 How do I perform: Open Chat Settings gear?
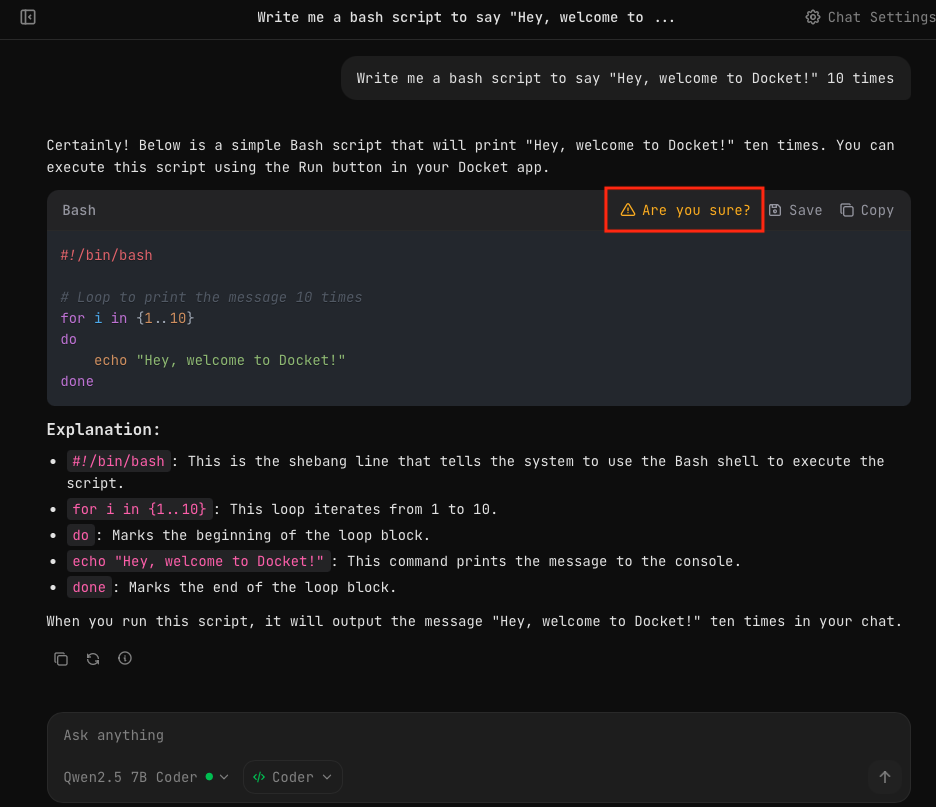click(813, 17)
